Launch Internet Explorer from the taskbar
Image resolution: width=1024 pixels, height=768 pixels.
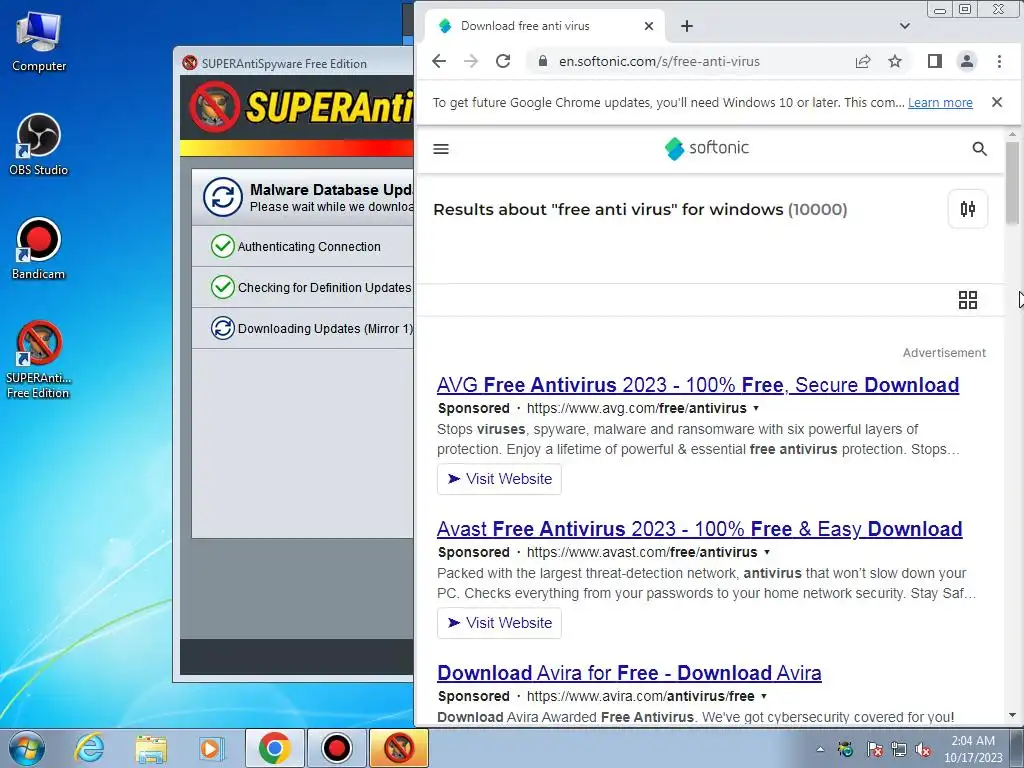click(88, 748)
